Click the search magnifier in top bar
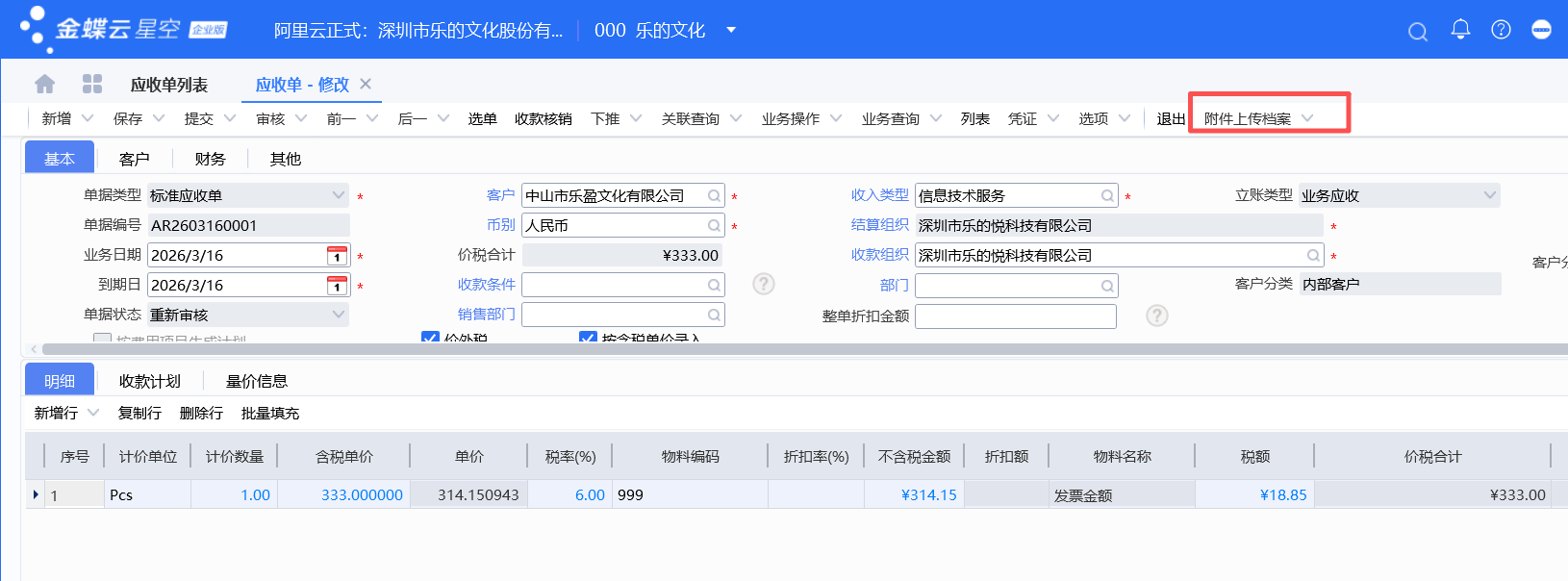 pyautogui.click(x=1417, y=32)
